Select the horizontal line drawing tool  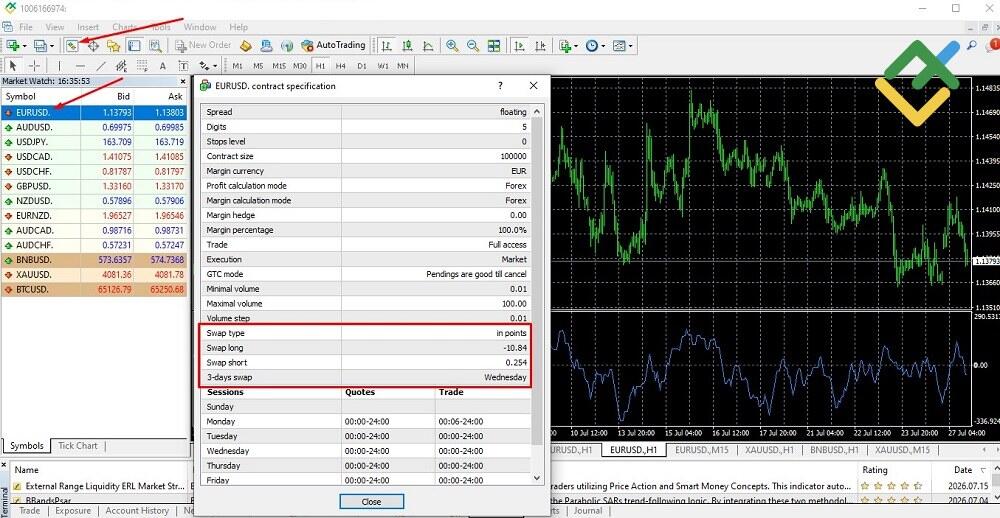80,65
